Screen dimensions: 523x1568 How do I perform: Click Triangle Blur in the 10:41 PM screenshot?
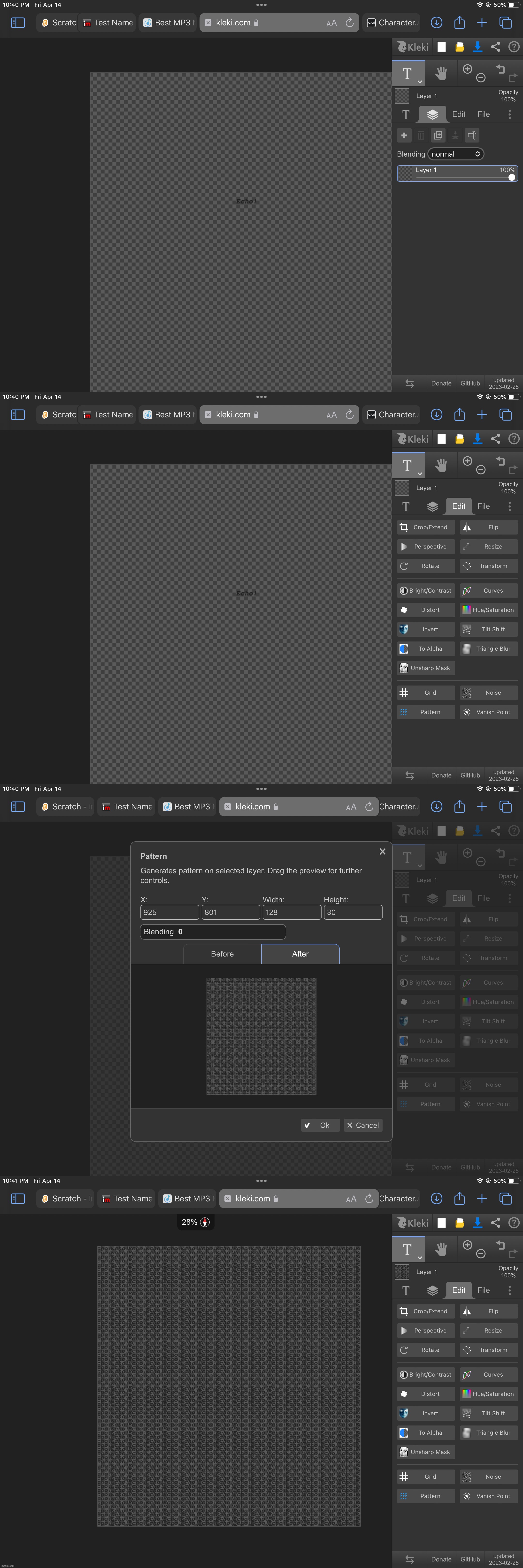(489, 1433)
